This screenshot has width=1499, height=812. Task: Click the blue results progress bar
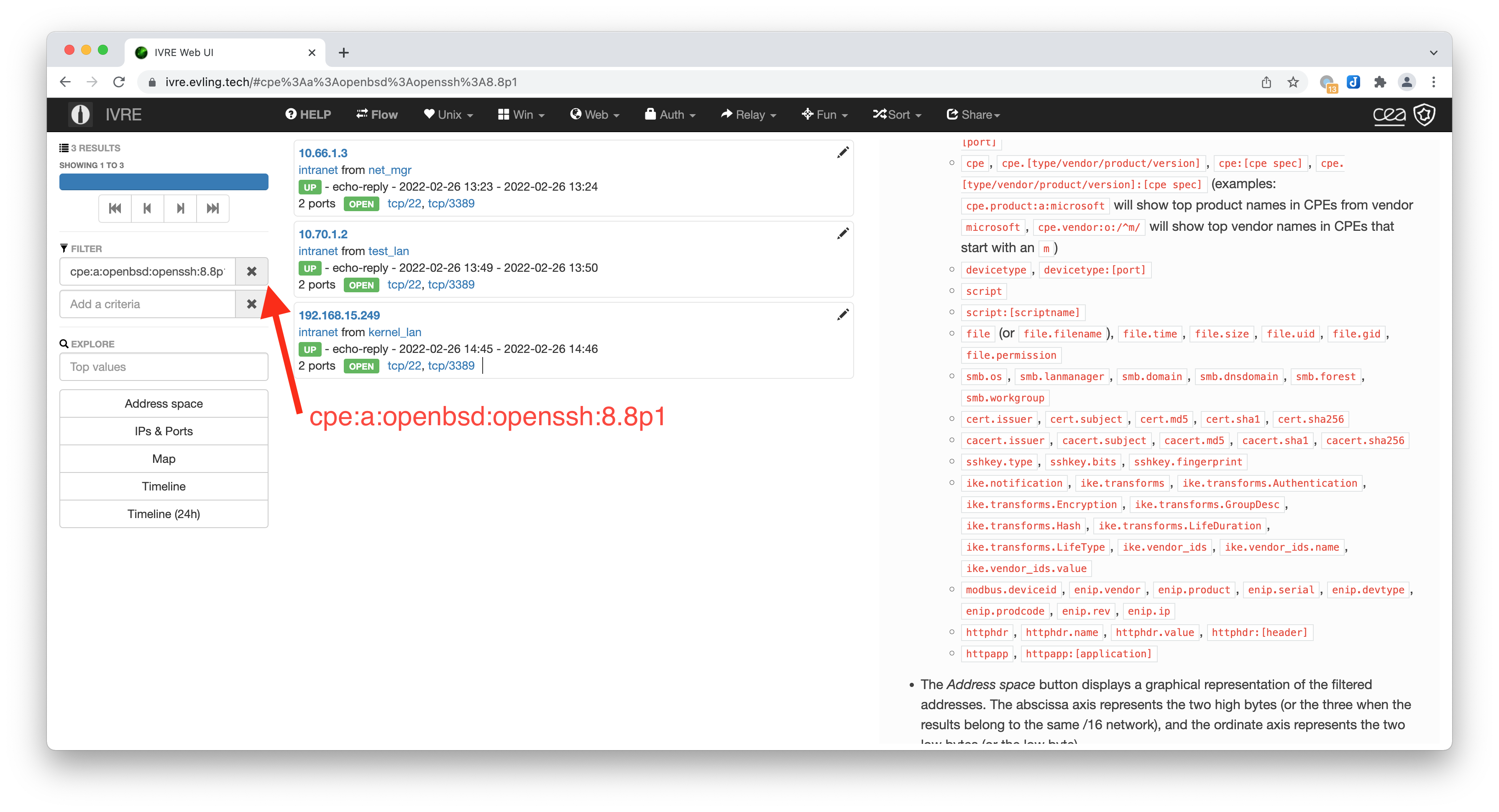point(164,182)
